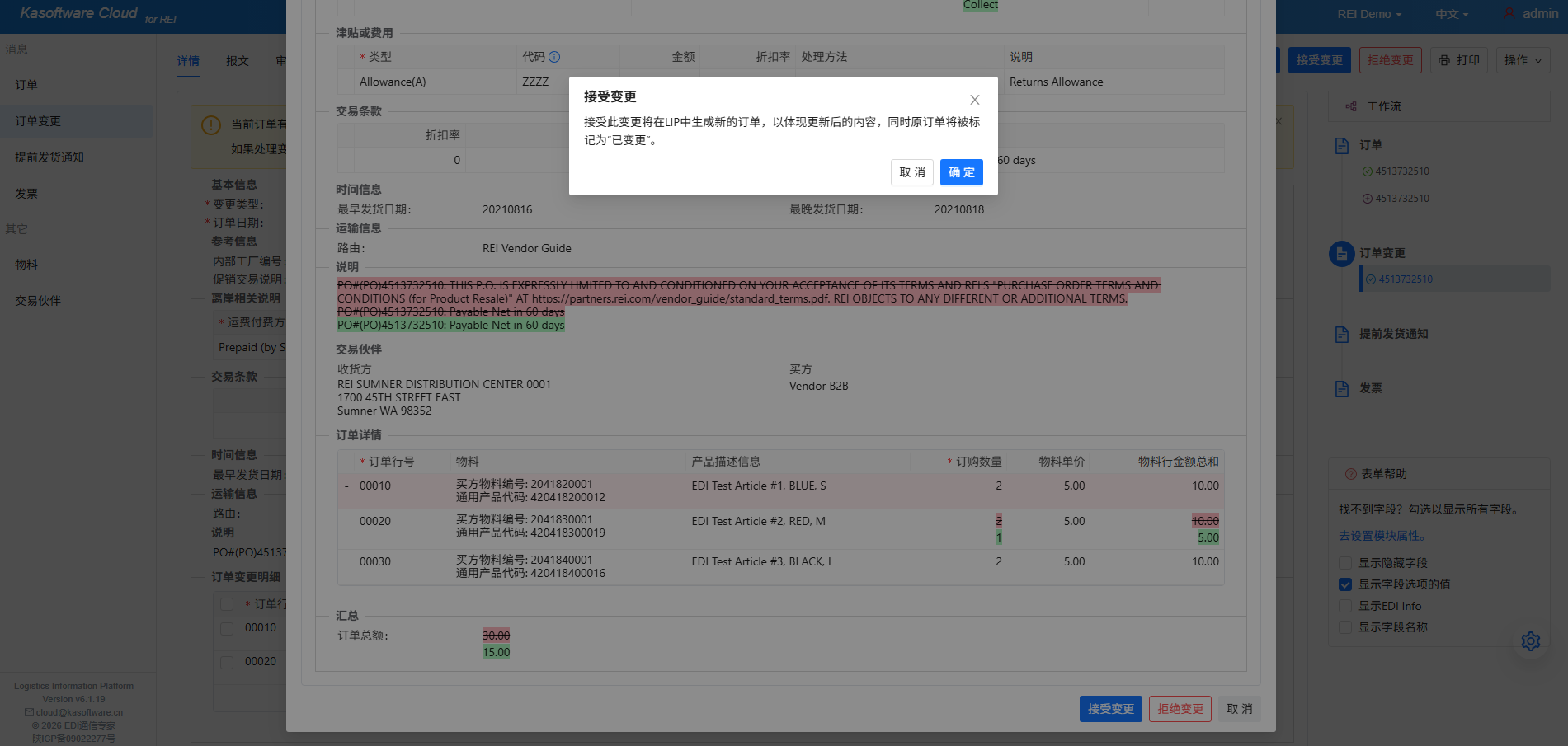
Task: Click 取消 in the confirmation dialog
Action: click(911, 172)
